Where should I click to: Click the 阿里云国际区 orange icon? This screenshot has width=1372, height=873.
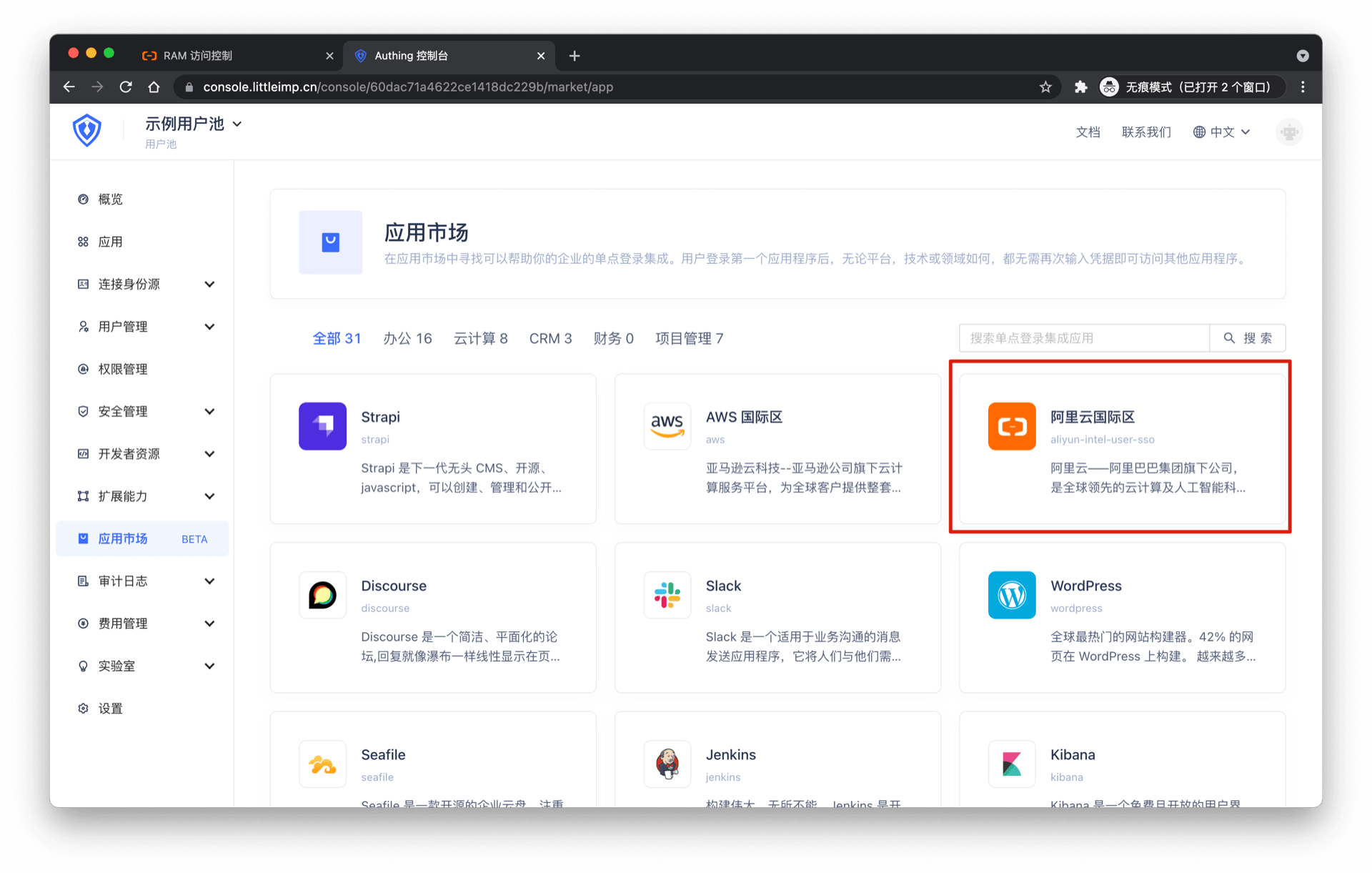1011,426
